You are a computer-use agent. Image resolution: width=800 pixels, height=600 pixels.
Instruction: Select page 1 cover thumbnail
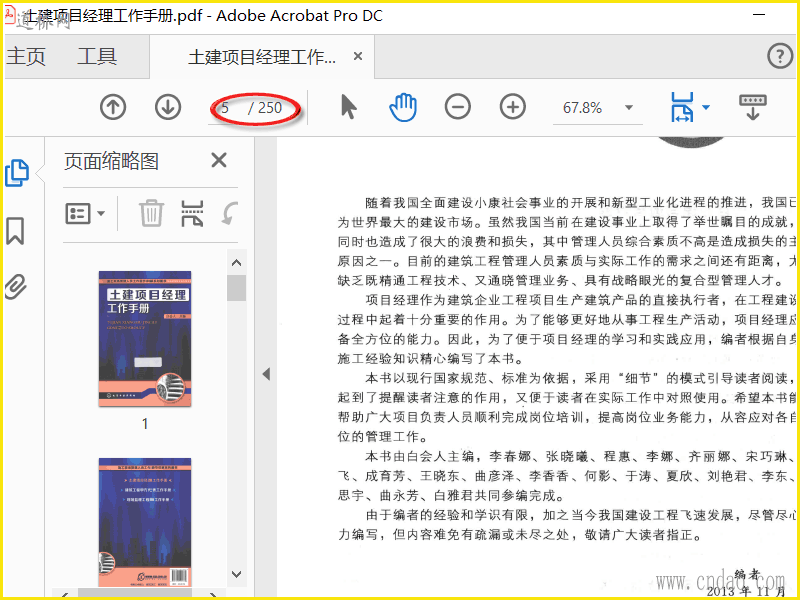pyautogui.click(x=145, y=339)
